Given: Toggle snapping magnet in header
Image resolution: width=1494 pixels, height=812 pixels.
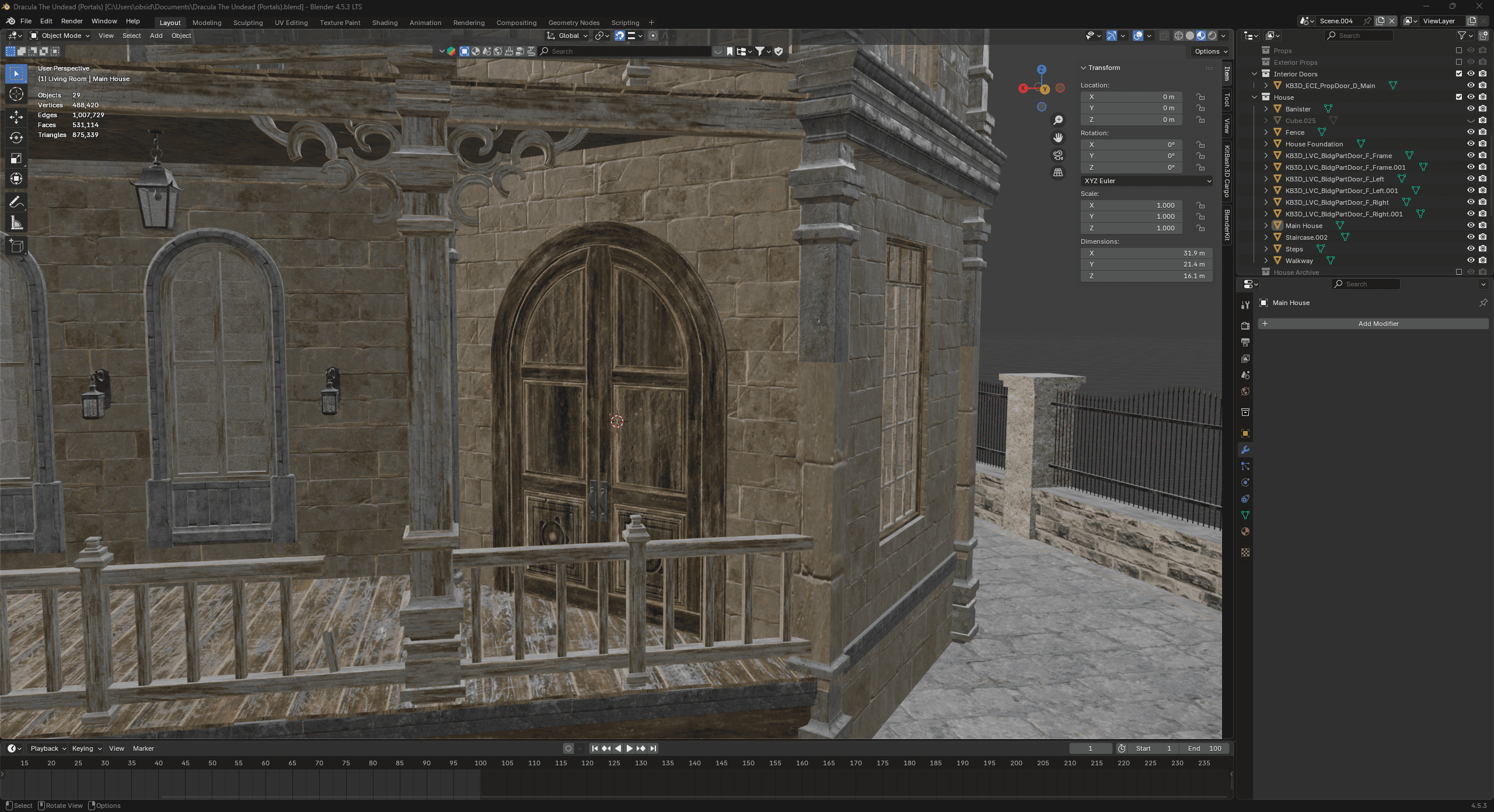Looking at the screenshot, I should click(619, 36).
